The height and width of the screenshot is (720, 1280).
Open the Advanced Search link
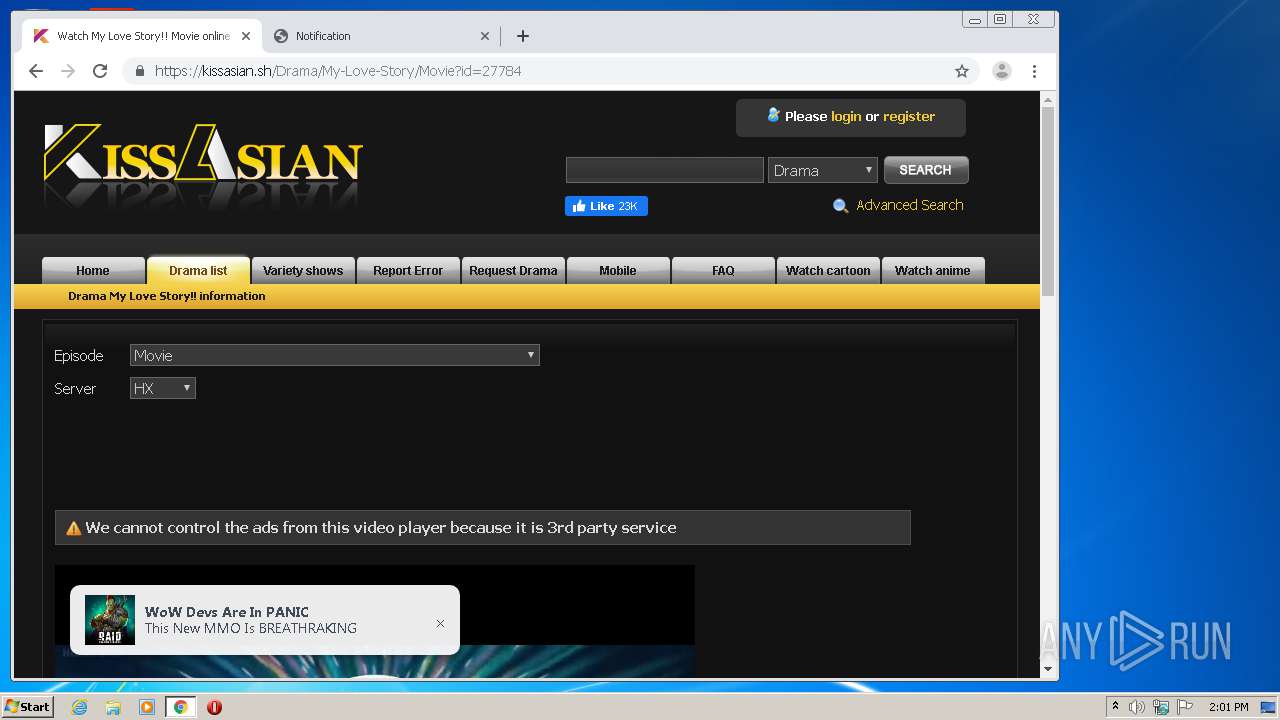coord(910,205)
